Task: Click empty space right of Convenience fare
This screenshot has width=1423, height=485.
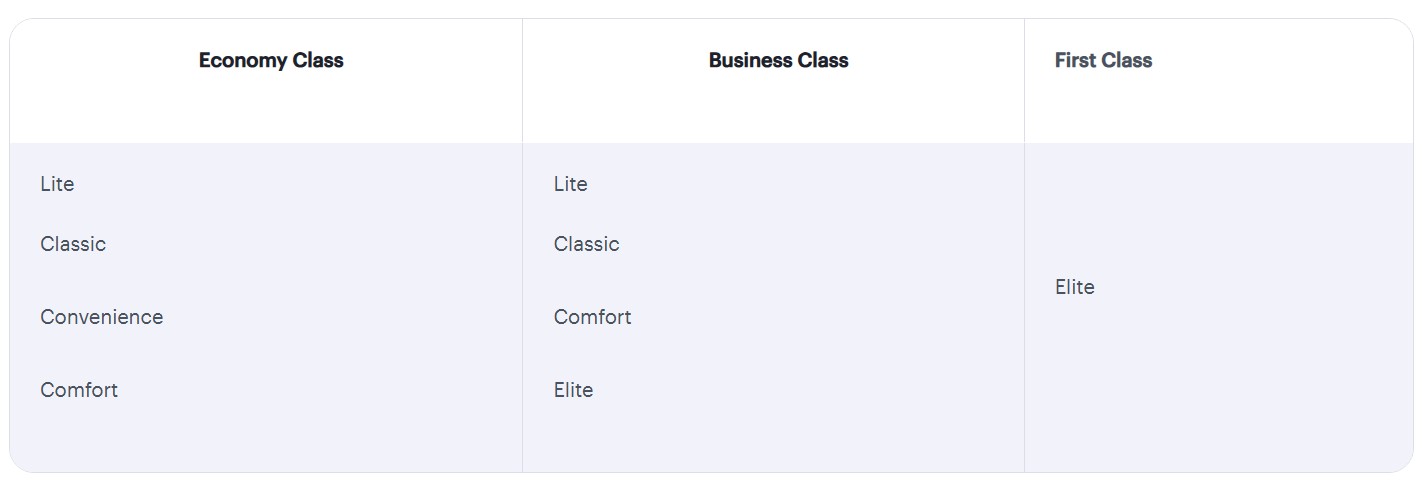Action: tap(340, 317)
